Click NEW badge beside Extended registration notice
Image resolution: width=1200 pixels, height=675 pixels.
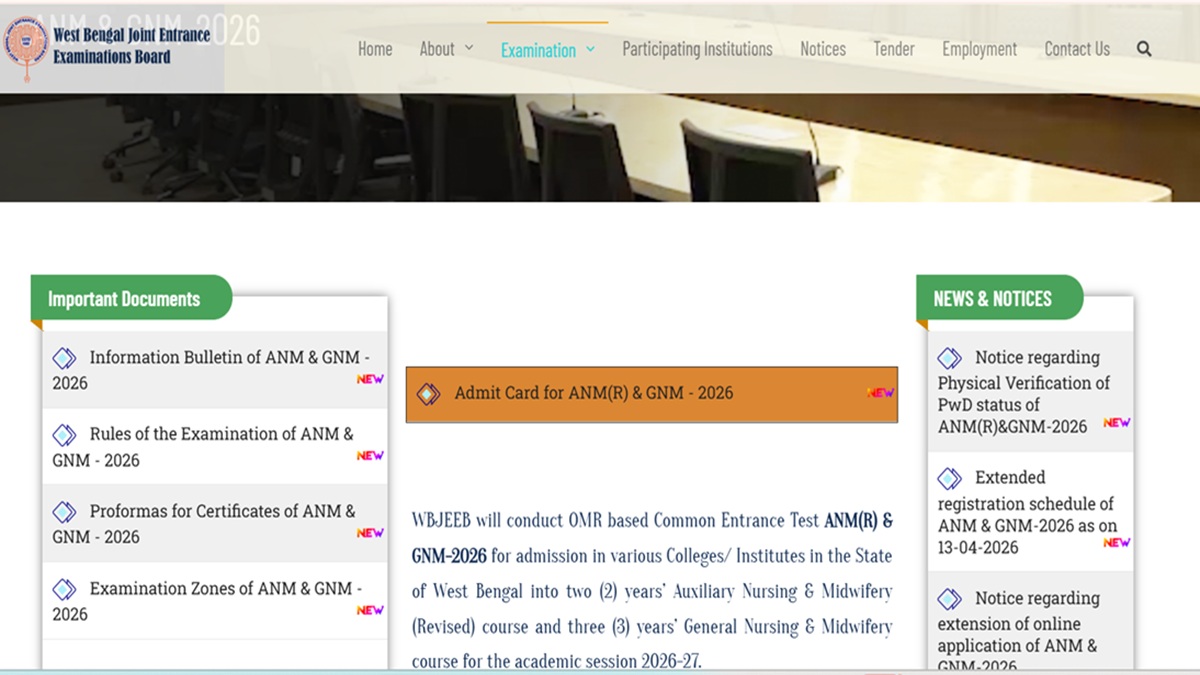[1116, 543]
